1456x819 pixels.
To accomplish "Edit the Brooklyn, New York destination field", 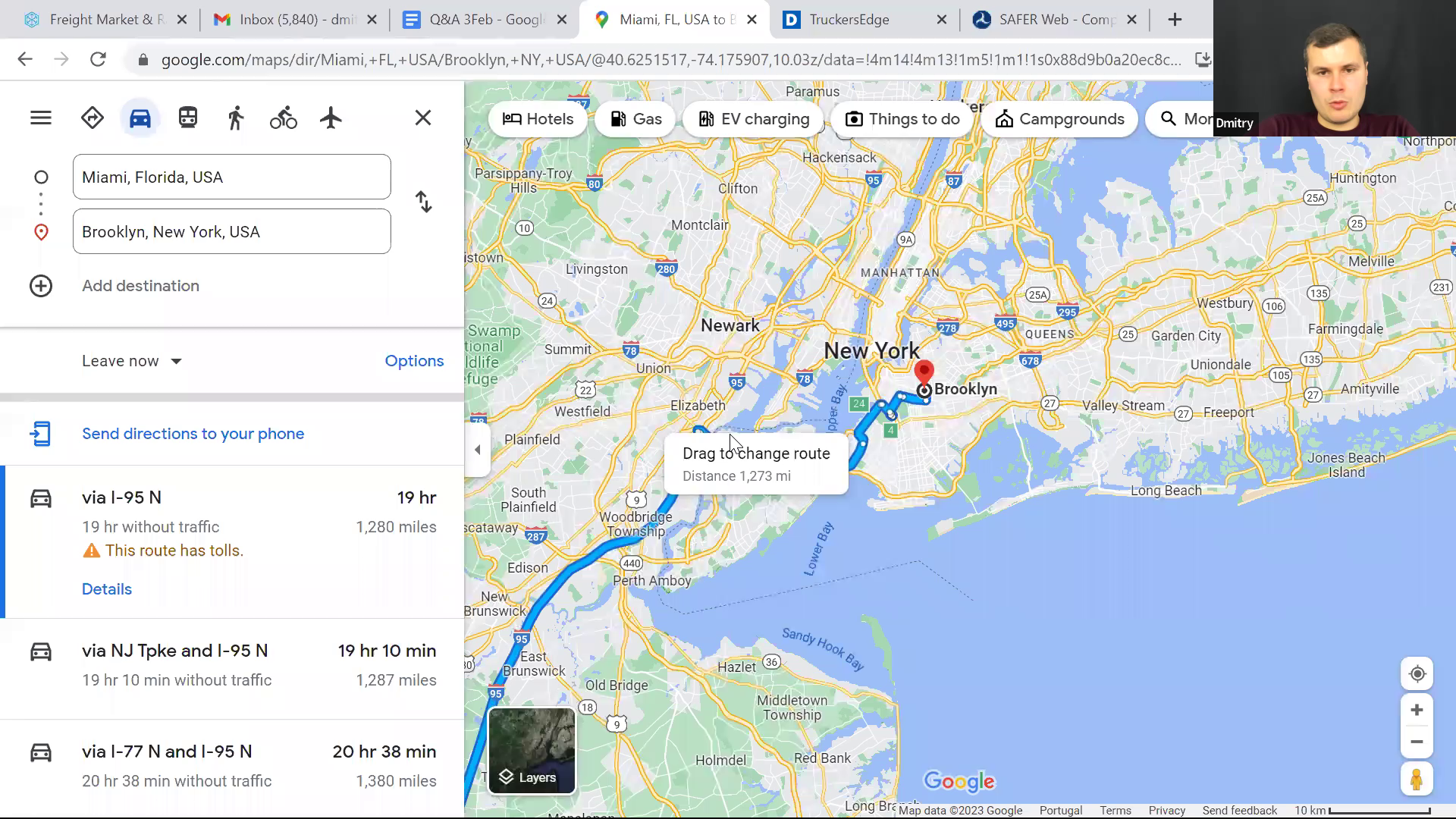I will [x=232, y=232].
